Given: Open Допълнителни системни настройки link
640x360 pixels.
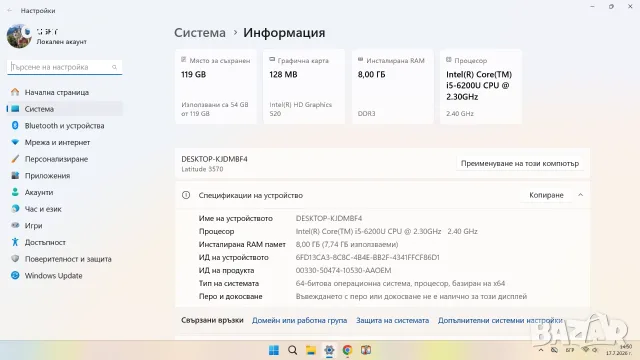Looking at the screenshot, I should pos(500,320).
